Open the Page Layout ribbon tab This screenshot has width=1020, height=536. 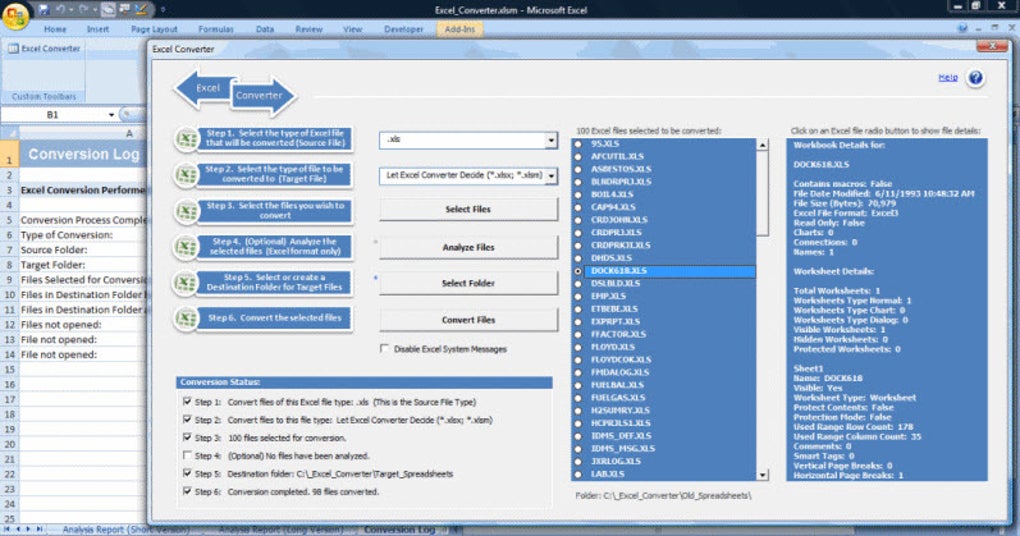(x=154, y=29)
